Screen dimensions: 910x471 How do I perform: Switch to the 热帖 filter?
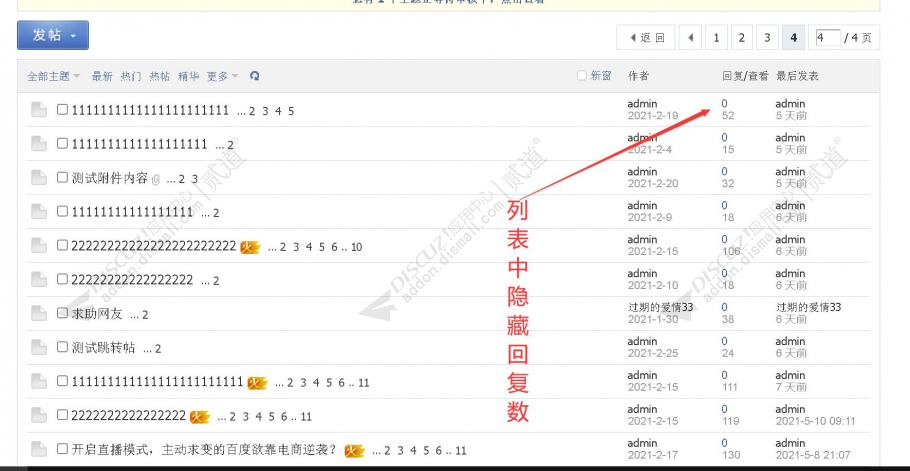pyautogui.click(x=160, y=76)
